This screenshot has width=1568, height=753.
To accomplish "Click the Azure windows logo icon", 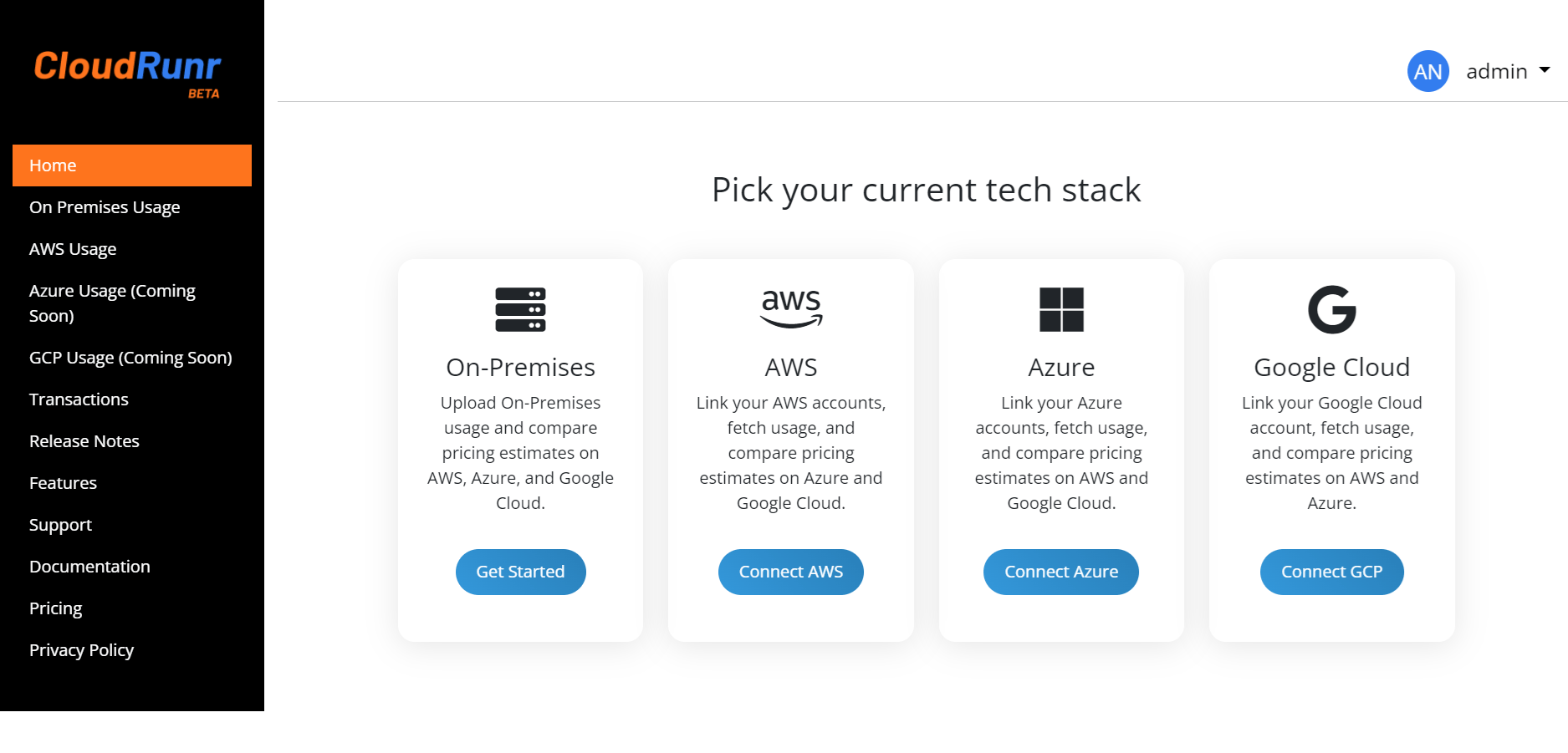I will (1061, 309).
